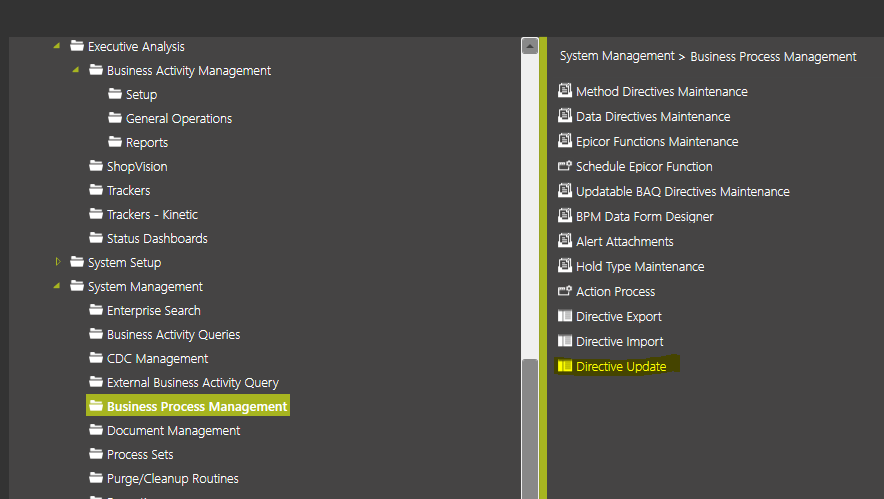Launch Epicor Functions Maintenance
Image resolution: width=884 pixels, height=499 pixels.
pos(657,142)
